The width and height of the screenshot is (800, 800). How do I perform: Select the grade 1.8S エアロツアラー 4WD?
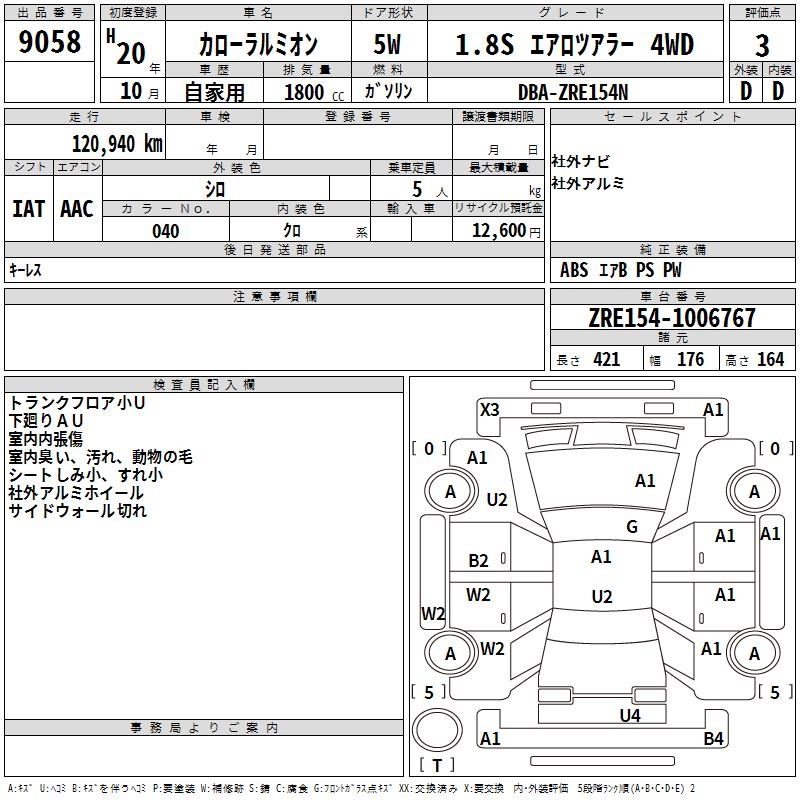point(574,45)
